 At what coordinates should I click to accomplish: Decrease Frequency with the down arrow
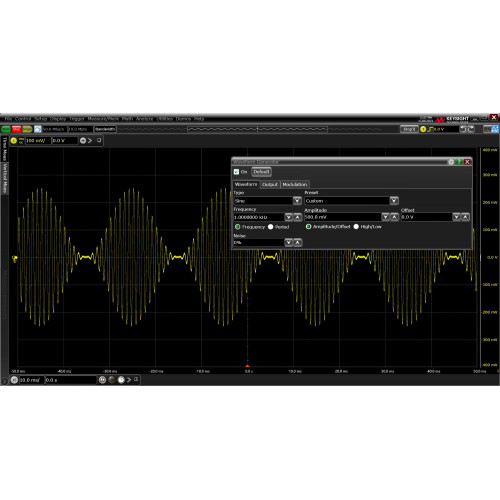point(289,217)
